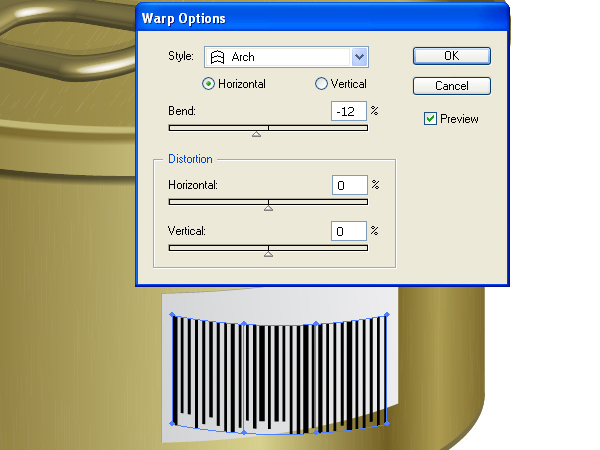Click the Bend percentage field

349,111
